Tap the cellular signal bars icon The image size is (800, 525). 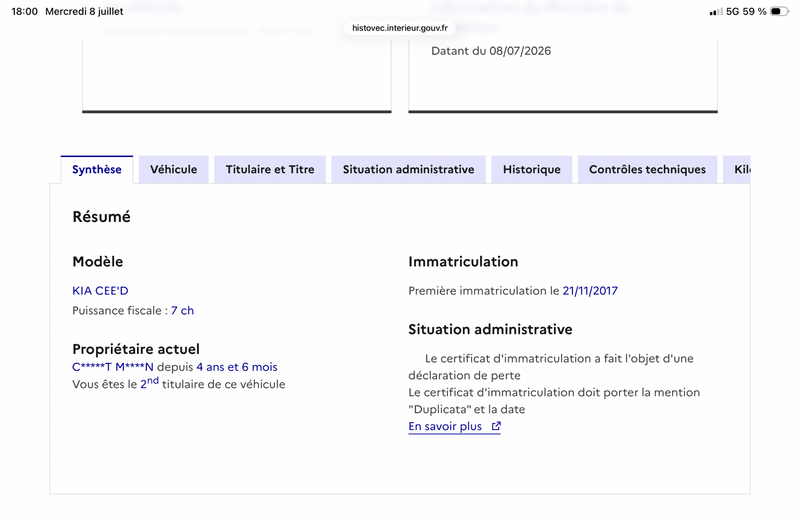(716, 12)
